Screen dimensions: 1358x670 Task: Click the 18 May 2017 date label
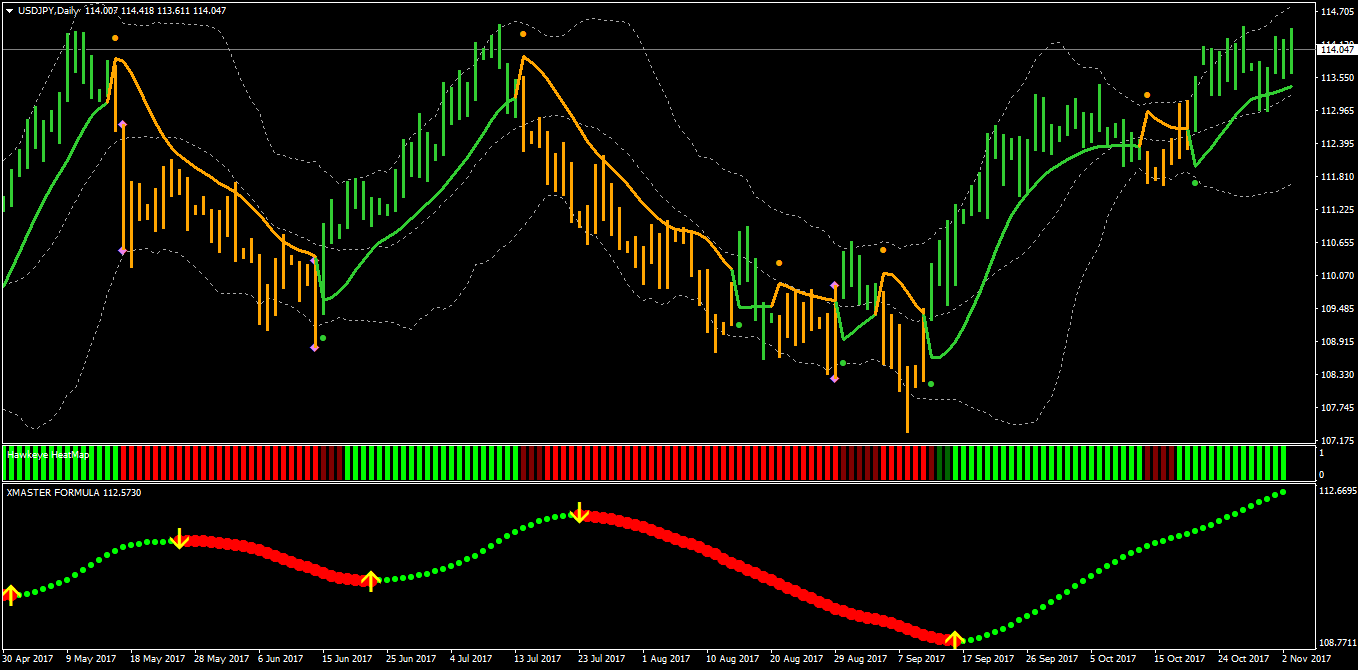coord(158,659)
